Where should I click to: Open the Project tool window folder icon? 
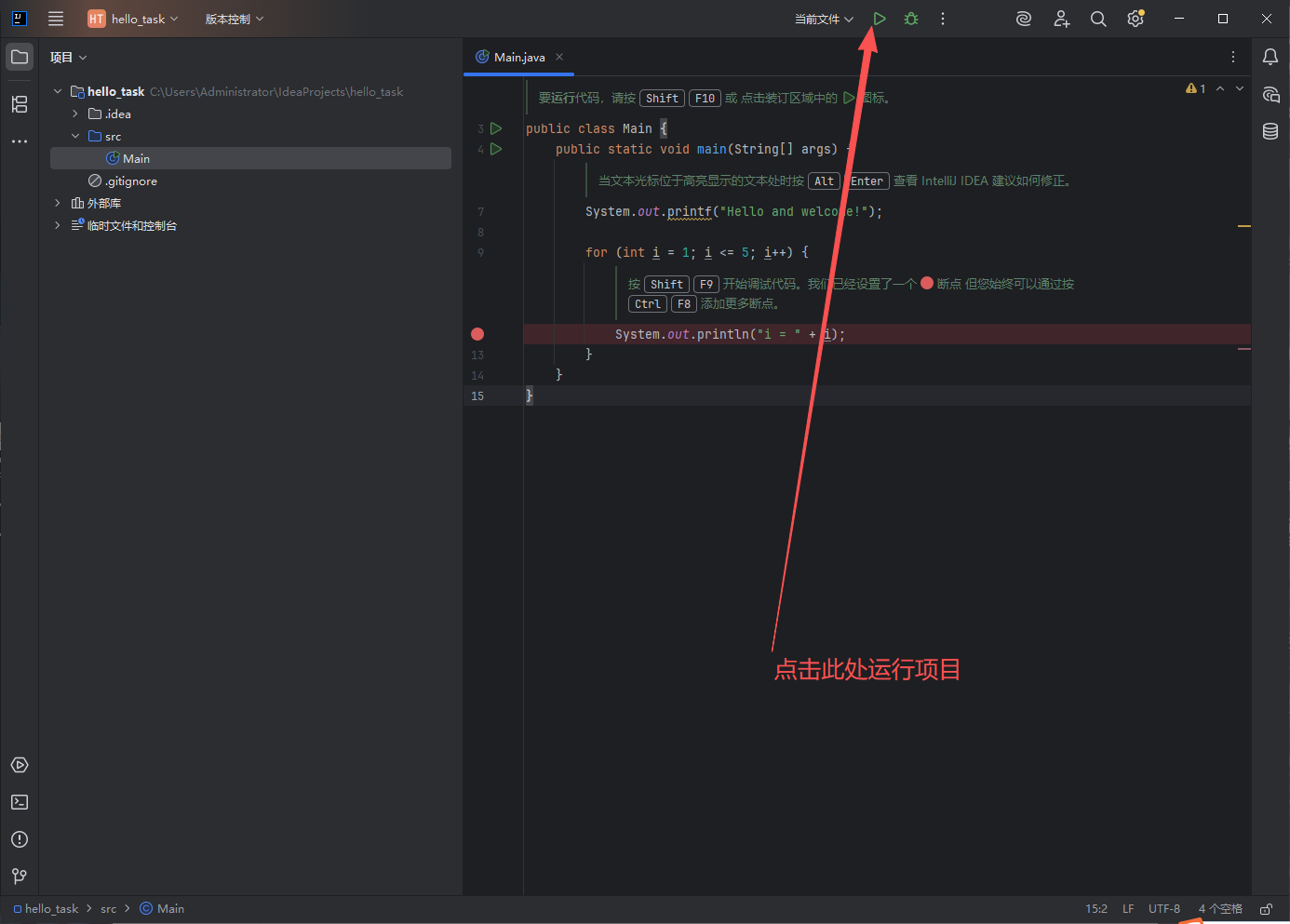click(x=20, y=57)
